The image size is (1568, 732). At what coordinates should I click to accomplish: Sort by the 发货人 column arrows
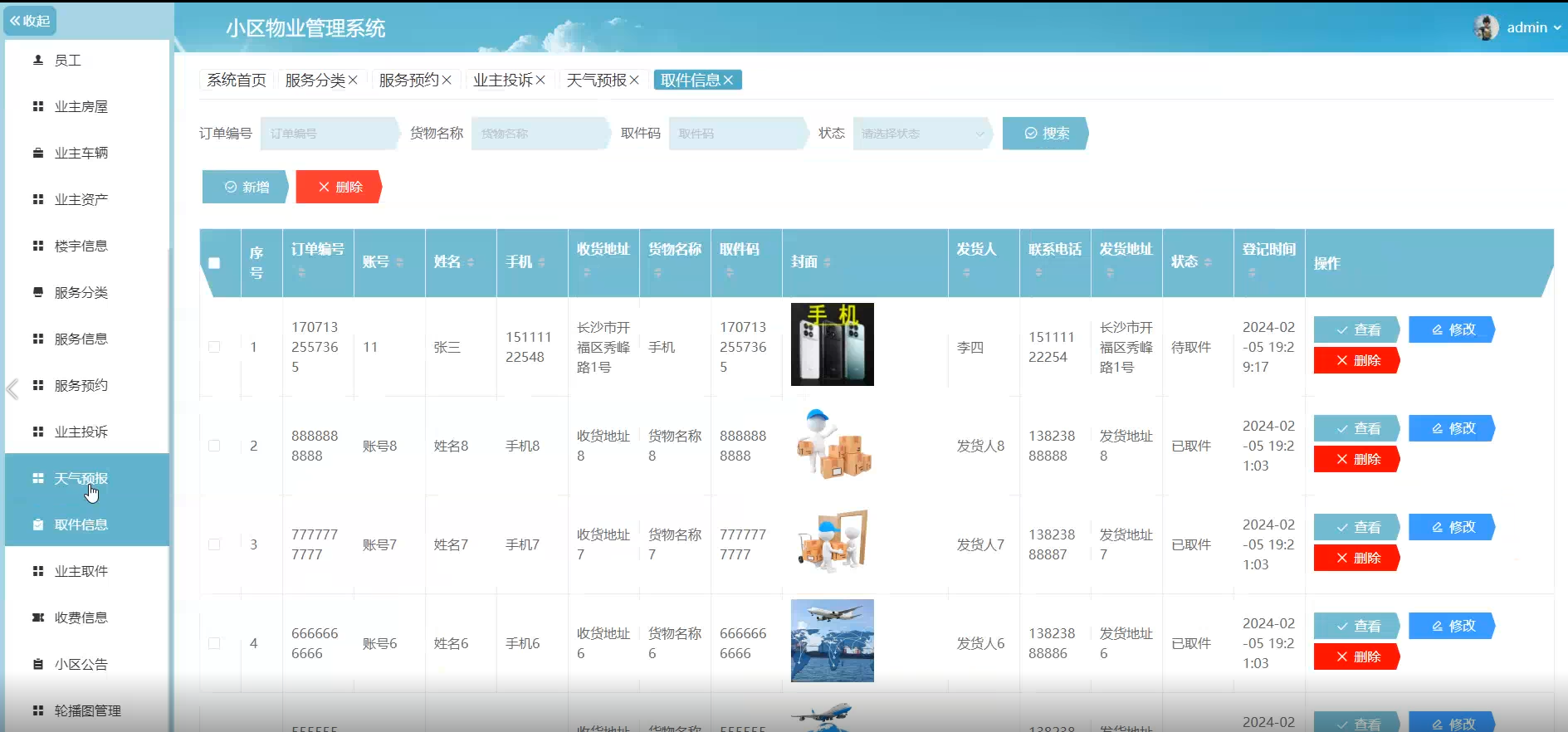click(x=966, y=272)
